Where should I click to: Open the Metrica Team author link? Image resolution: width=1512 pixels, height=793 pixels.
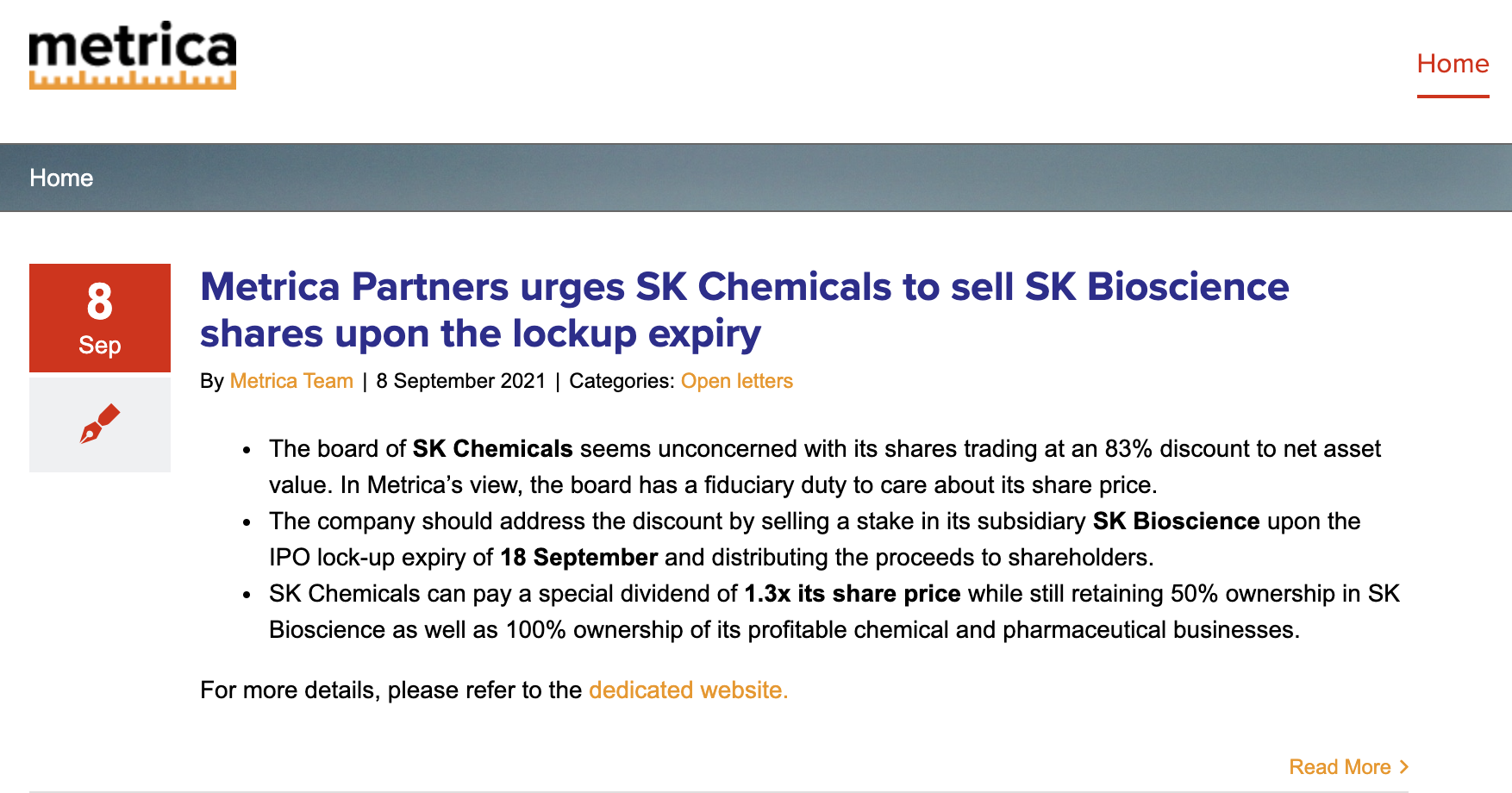pyautogui.click(x=291, y=381)
